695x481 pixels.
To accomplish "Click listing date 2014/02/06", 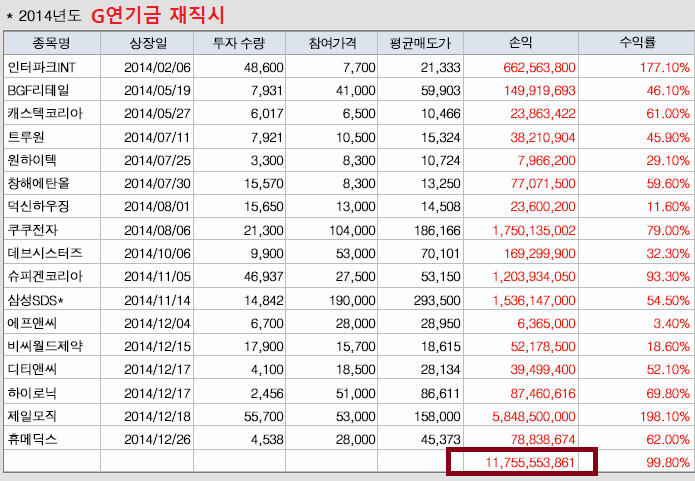I will point(157,67).
